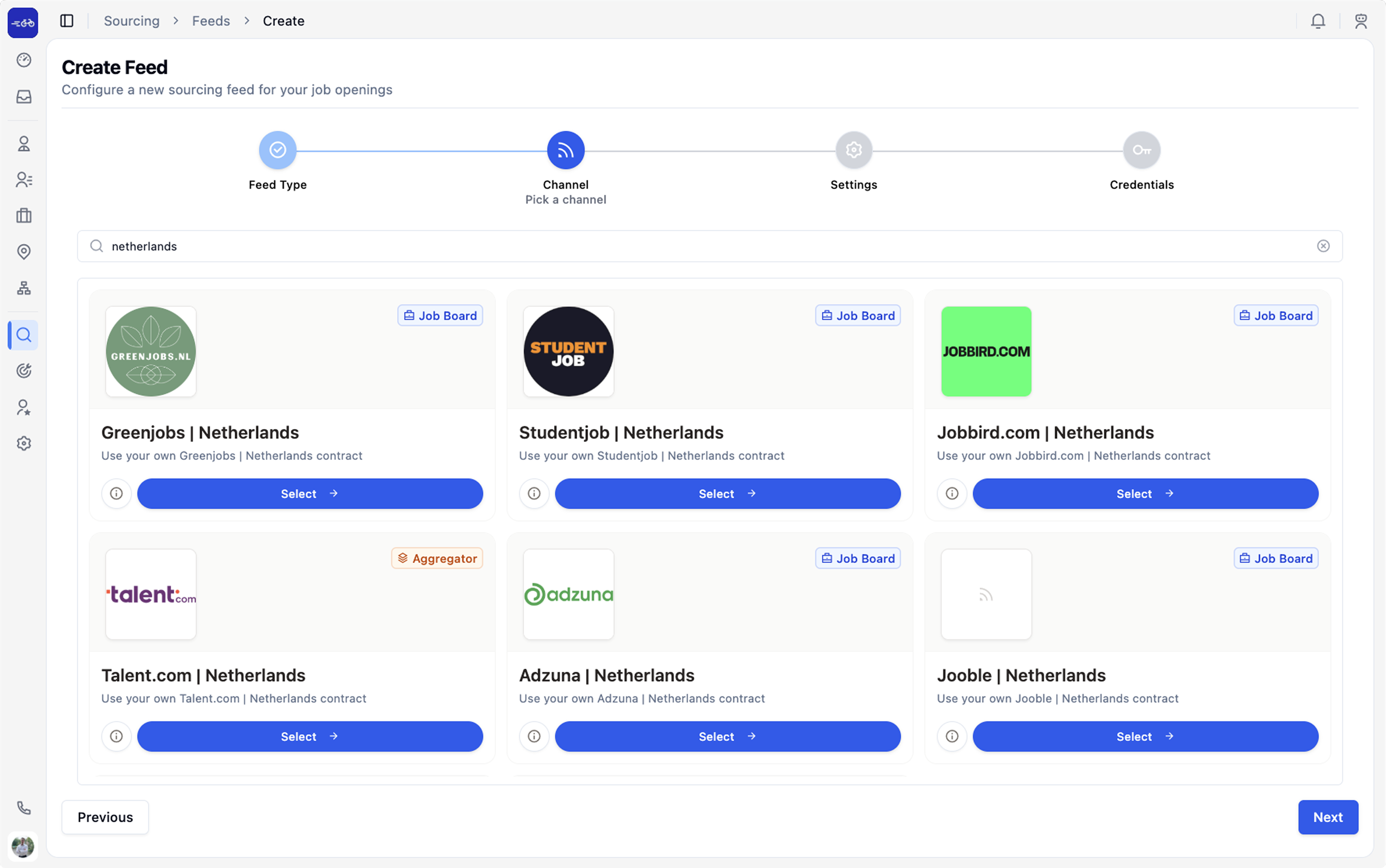Click the Job Board badge on Jooble card
Screen dimensions: 1386x868
[x=1276, y=559]
